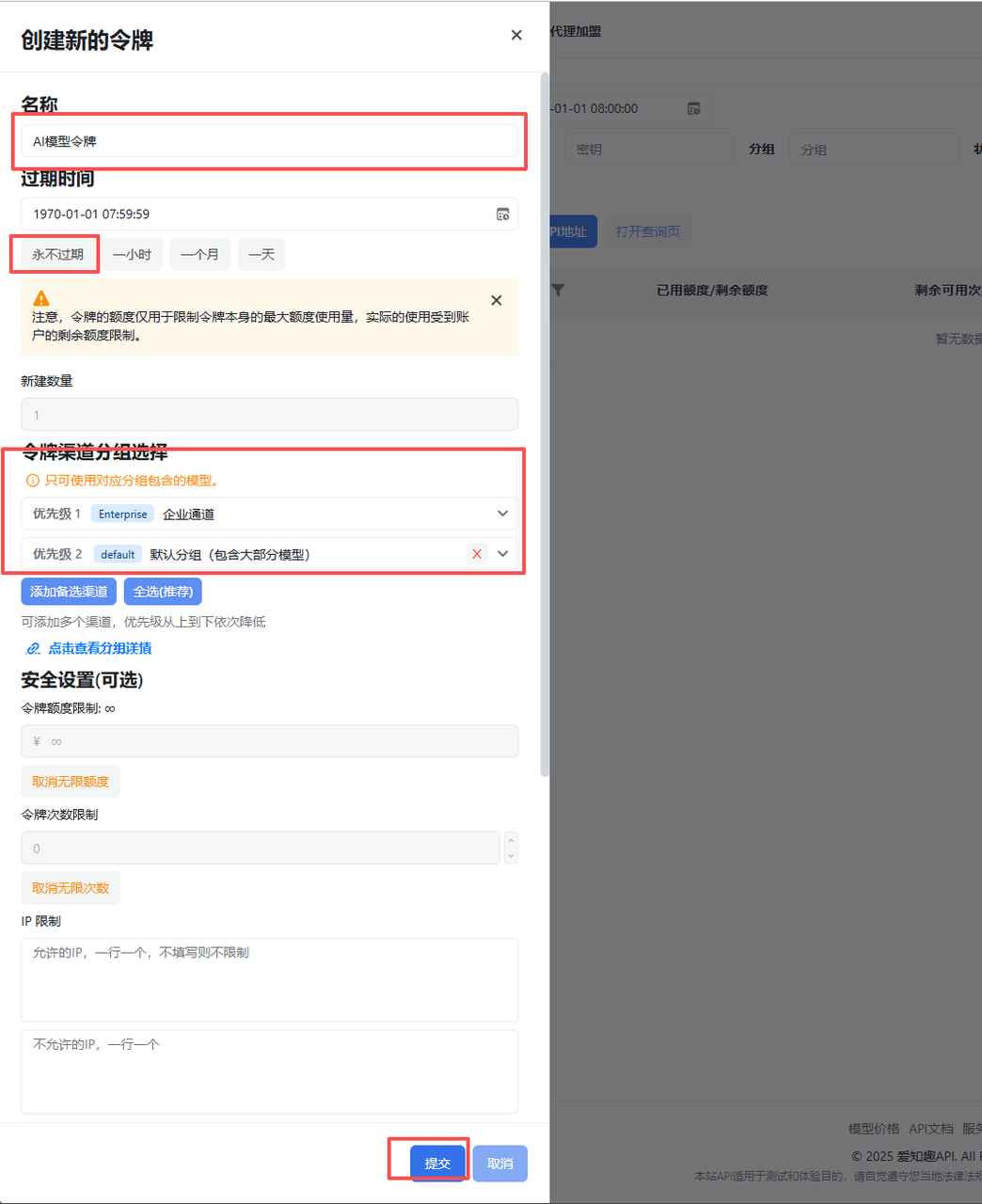
Task: Click 全选(推荐) to select all channels
Action: click(x=163, y=592)
